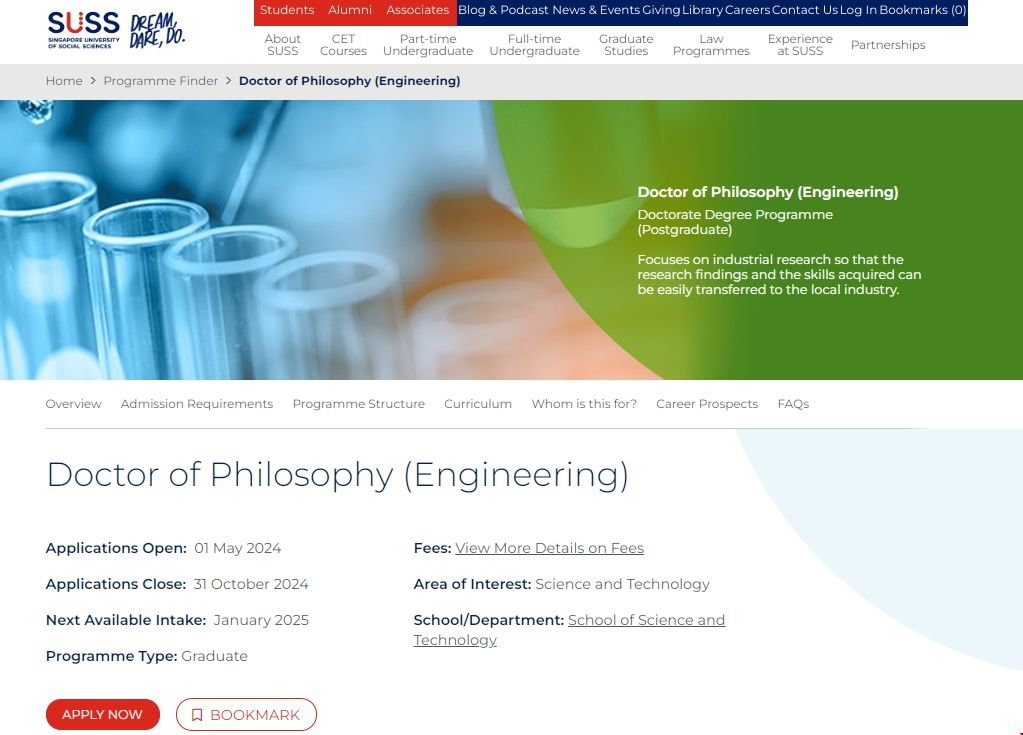
Task: Open the Alumni tab
Action: pos(350,10)
